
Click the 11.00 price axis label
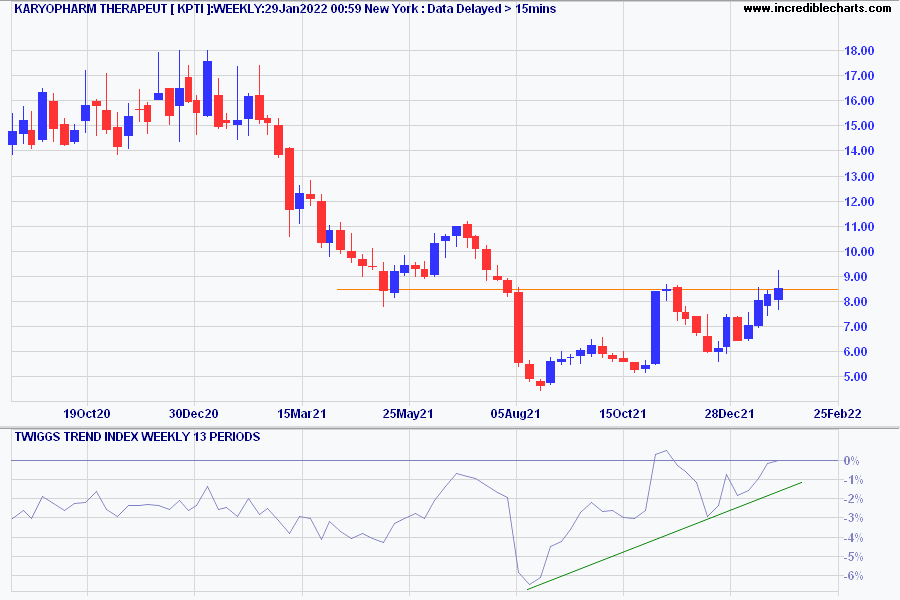[x=859, y=227]
